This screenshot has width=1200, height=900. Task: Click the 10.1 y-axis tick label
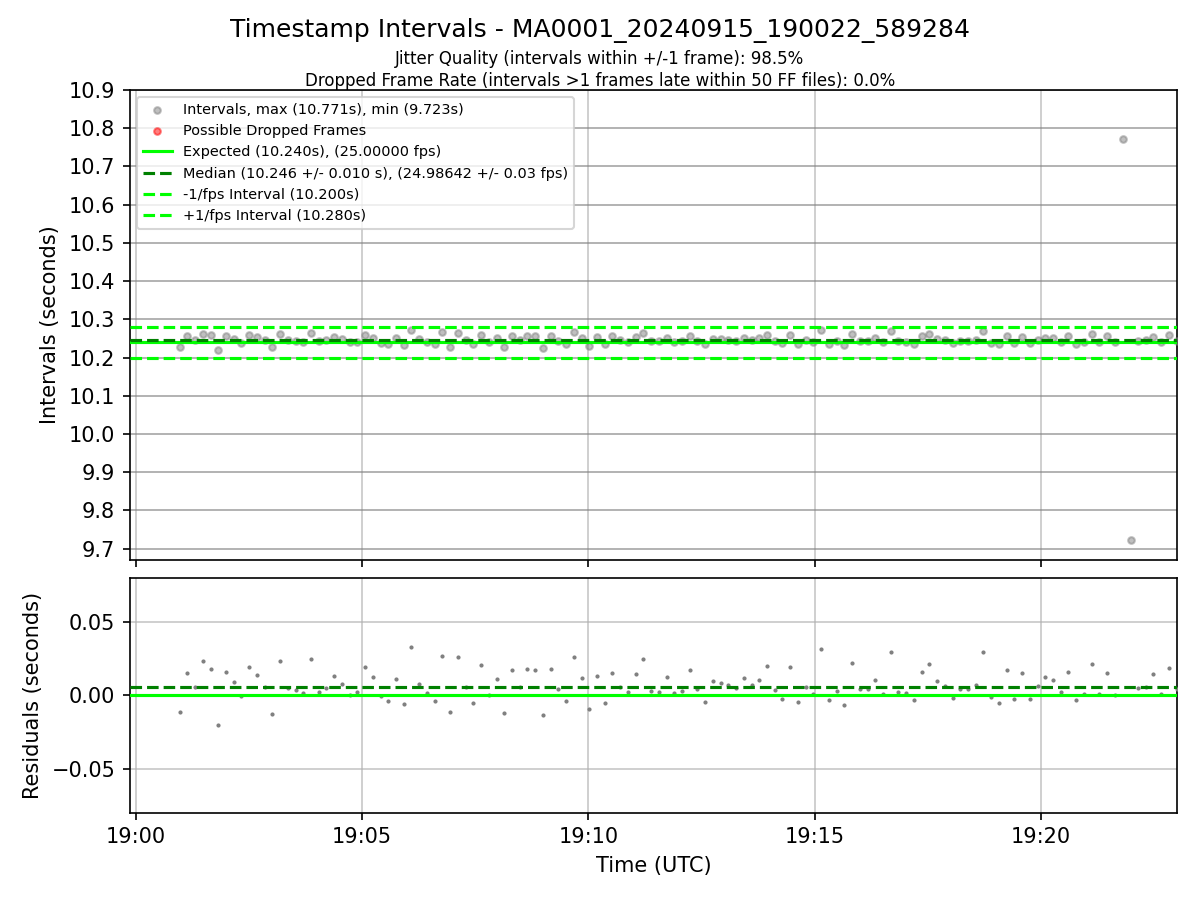tap(92, 396)
